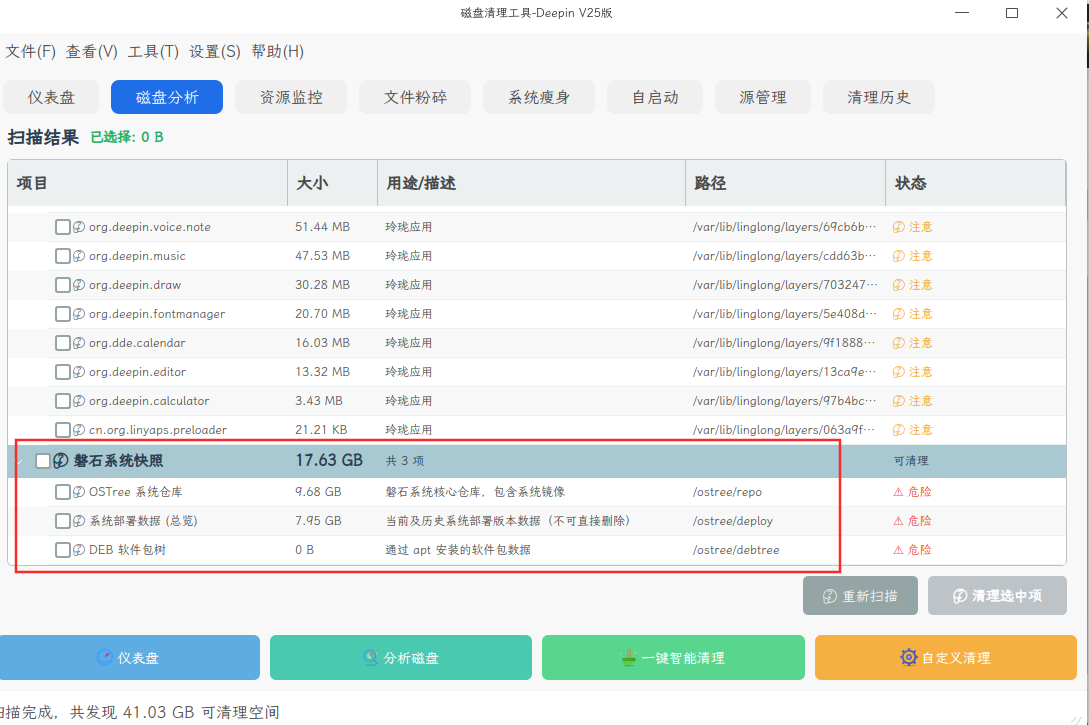Click the 危险 warning icon for DEB 软件包树
The image size is (1089, 725).
coord(898,550)
